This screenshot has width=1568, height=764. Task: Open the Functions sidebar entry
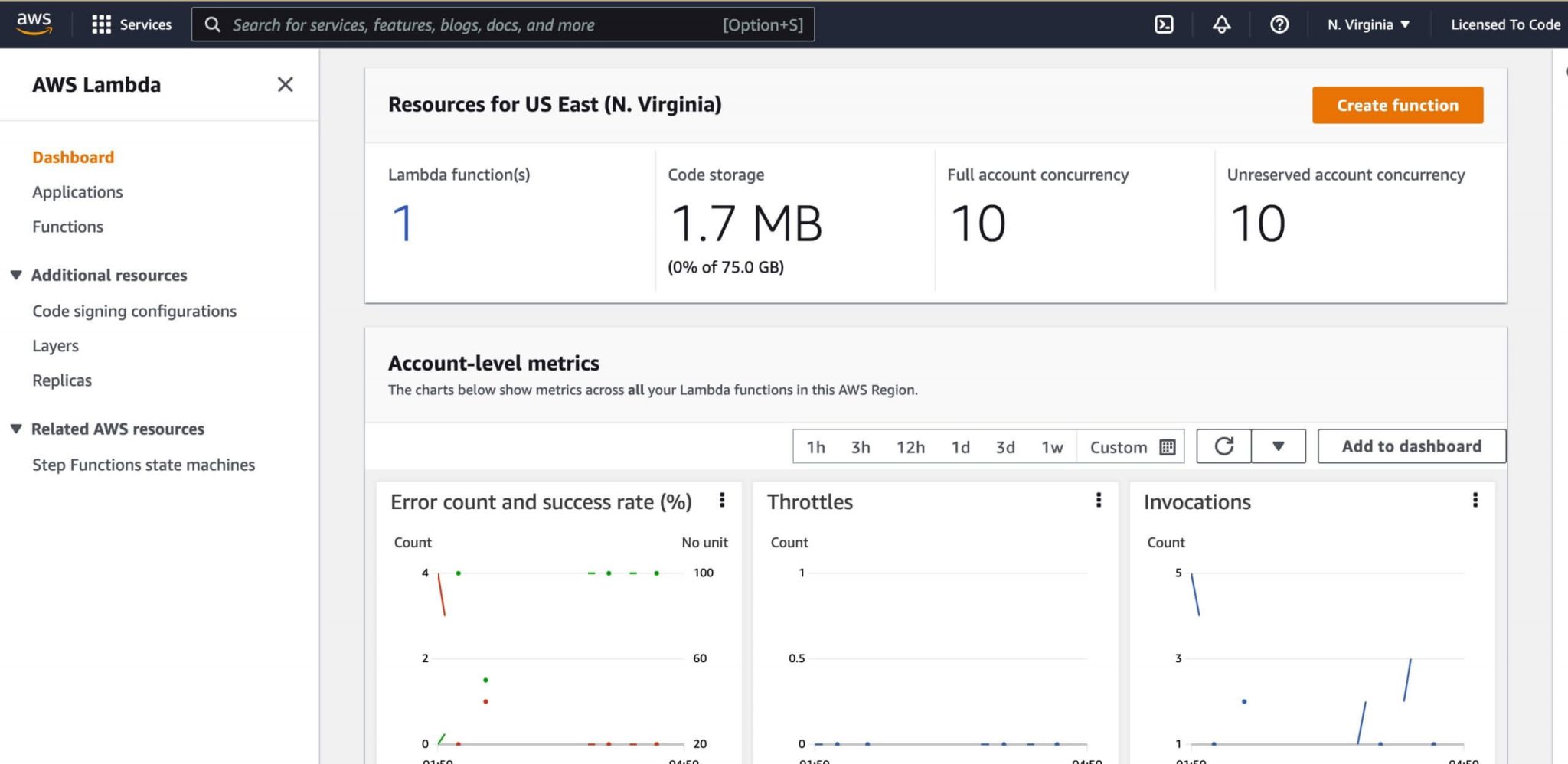click(67, 227)
